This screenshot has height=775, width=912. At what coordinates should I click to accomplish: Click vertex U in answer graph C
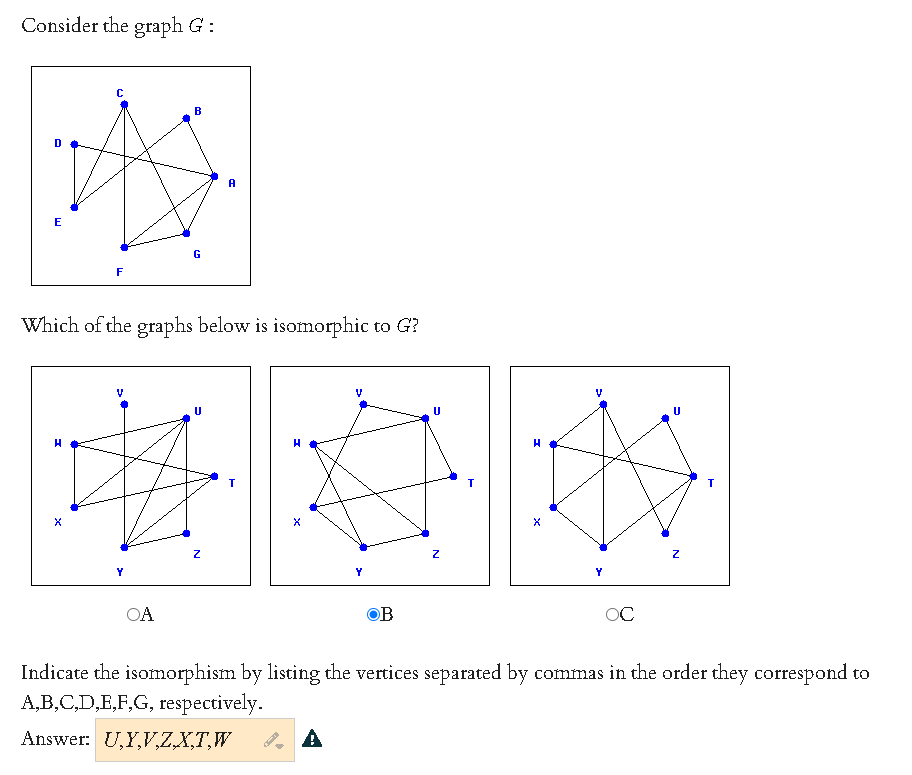click(x=665, y=417)
